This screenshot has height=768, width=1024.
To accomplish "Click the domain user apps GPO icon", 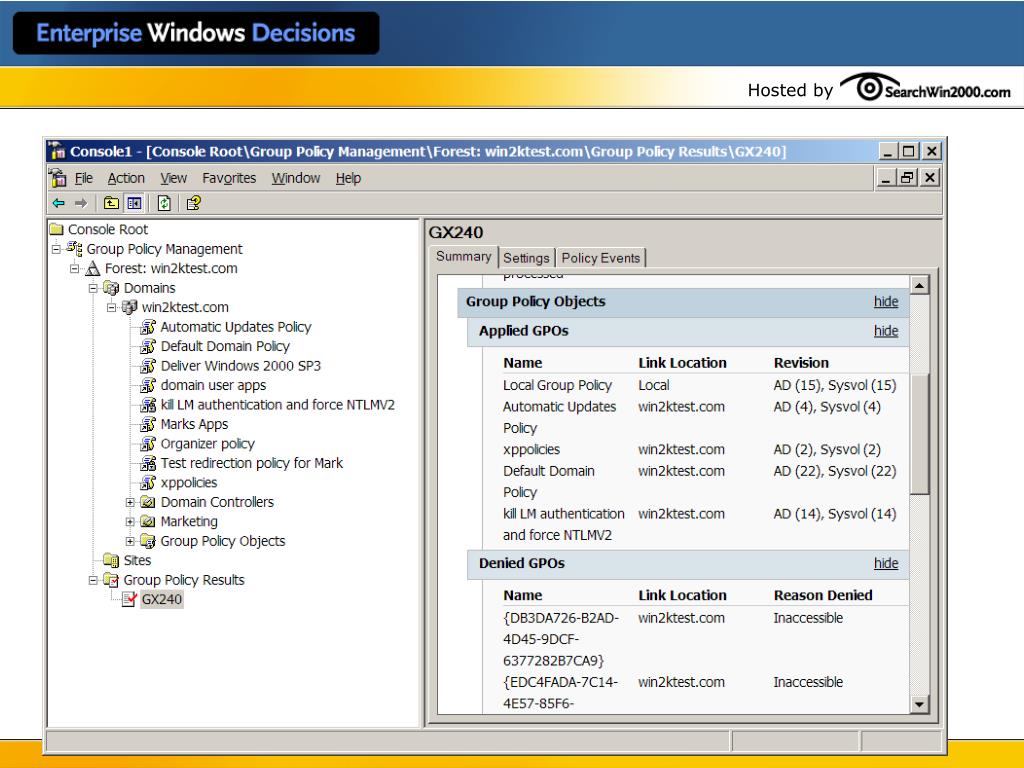I will (148, 385).
